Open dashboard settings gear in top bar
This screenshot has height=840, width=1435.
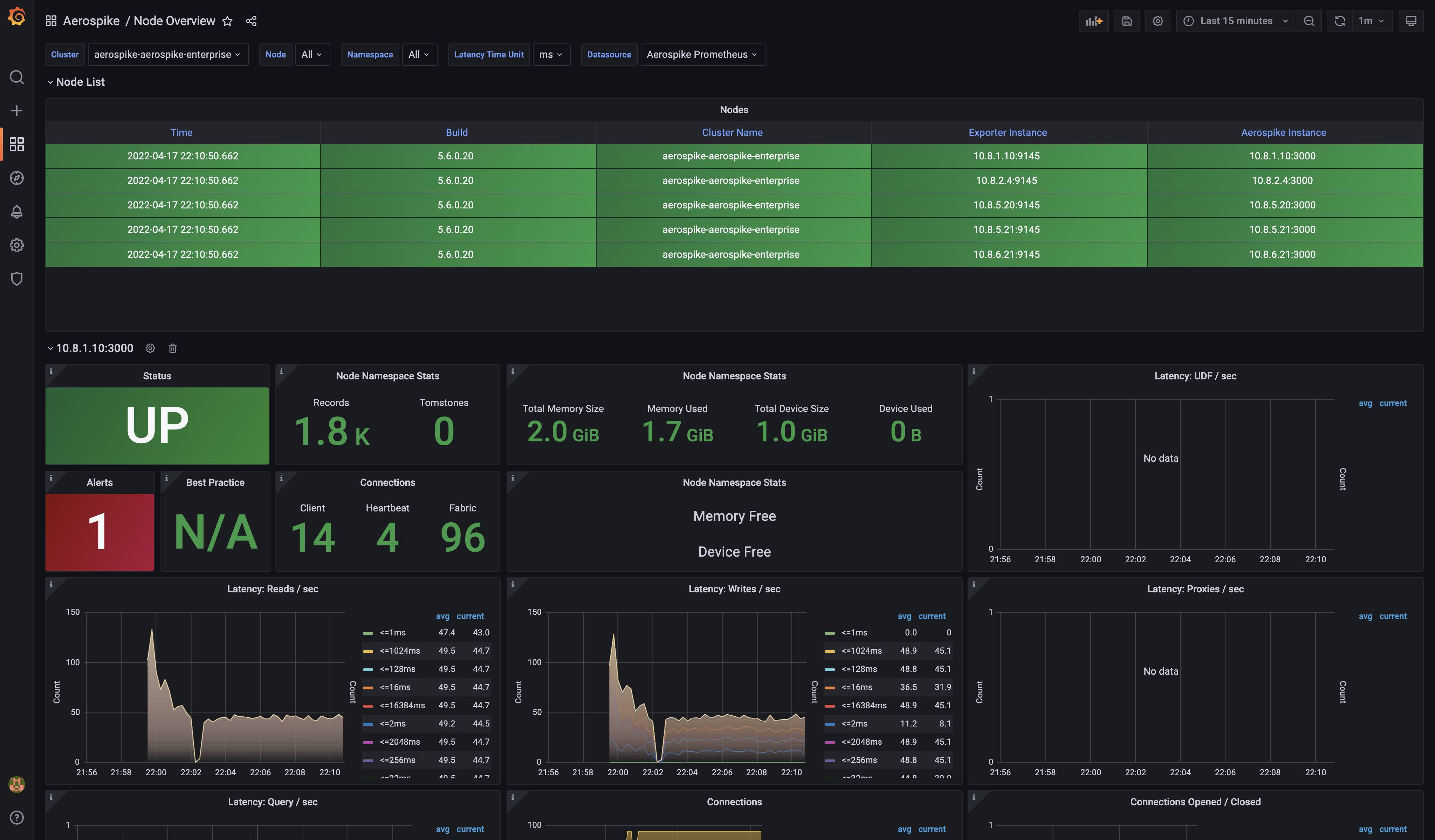[x=1157, y=21]
